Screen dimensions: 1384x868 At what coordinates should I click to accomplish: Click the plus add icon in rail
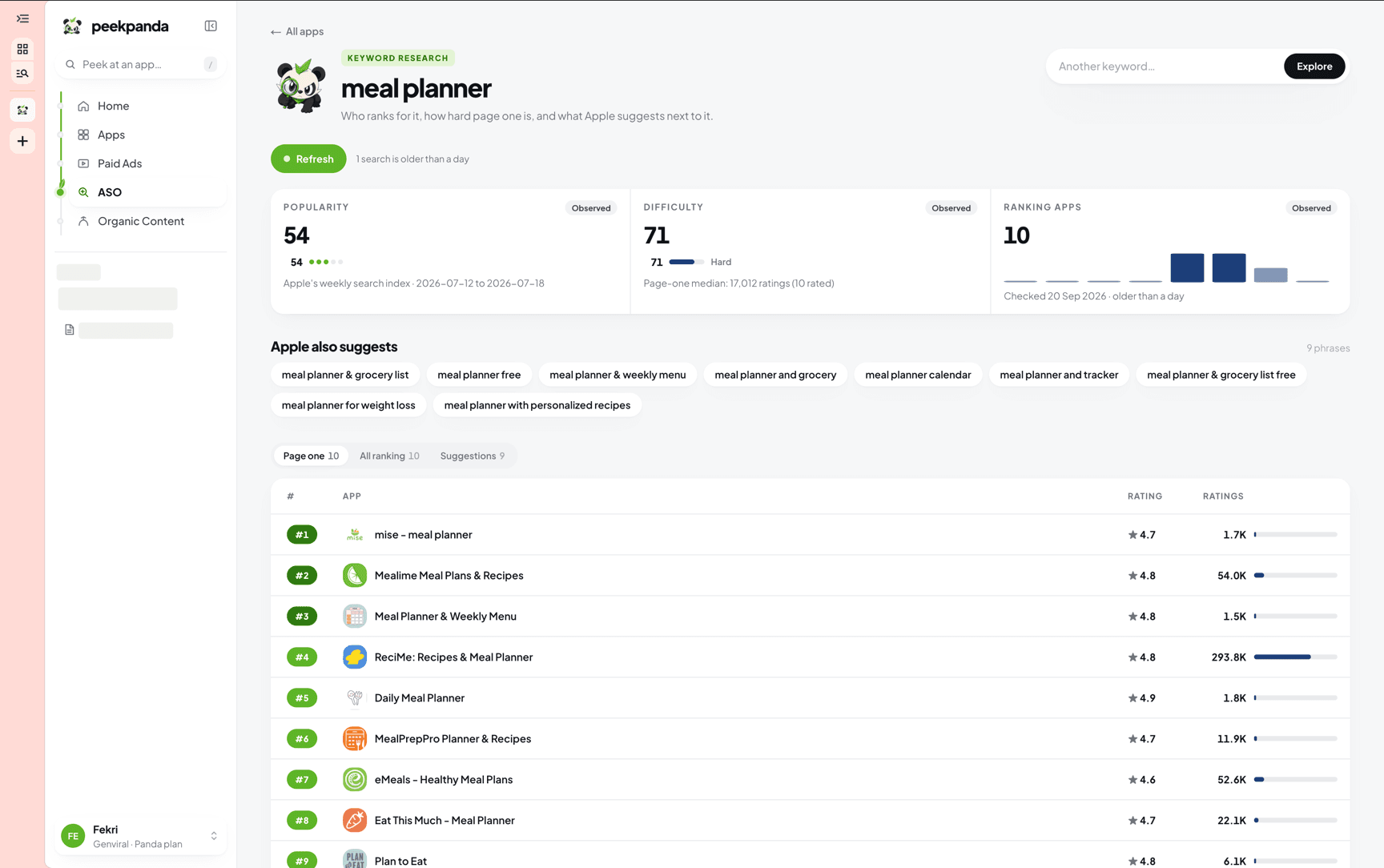[x=22, y=141]
